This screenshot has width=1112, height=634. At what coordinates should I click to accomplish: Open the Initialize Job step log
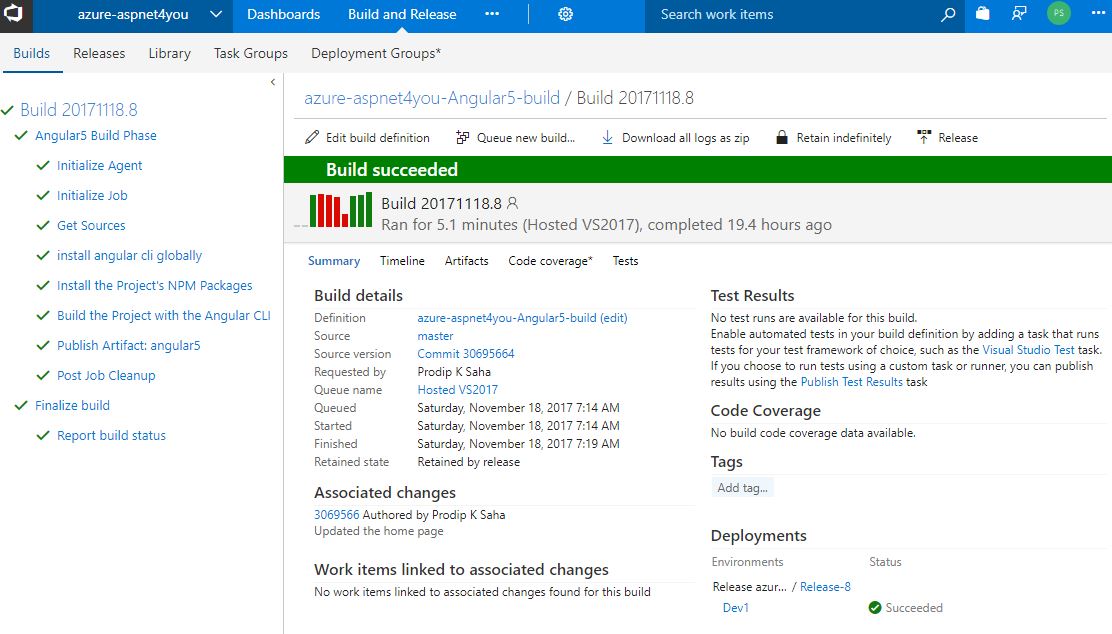92,195
